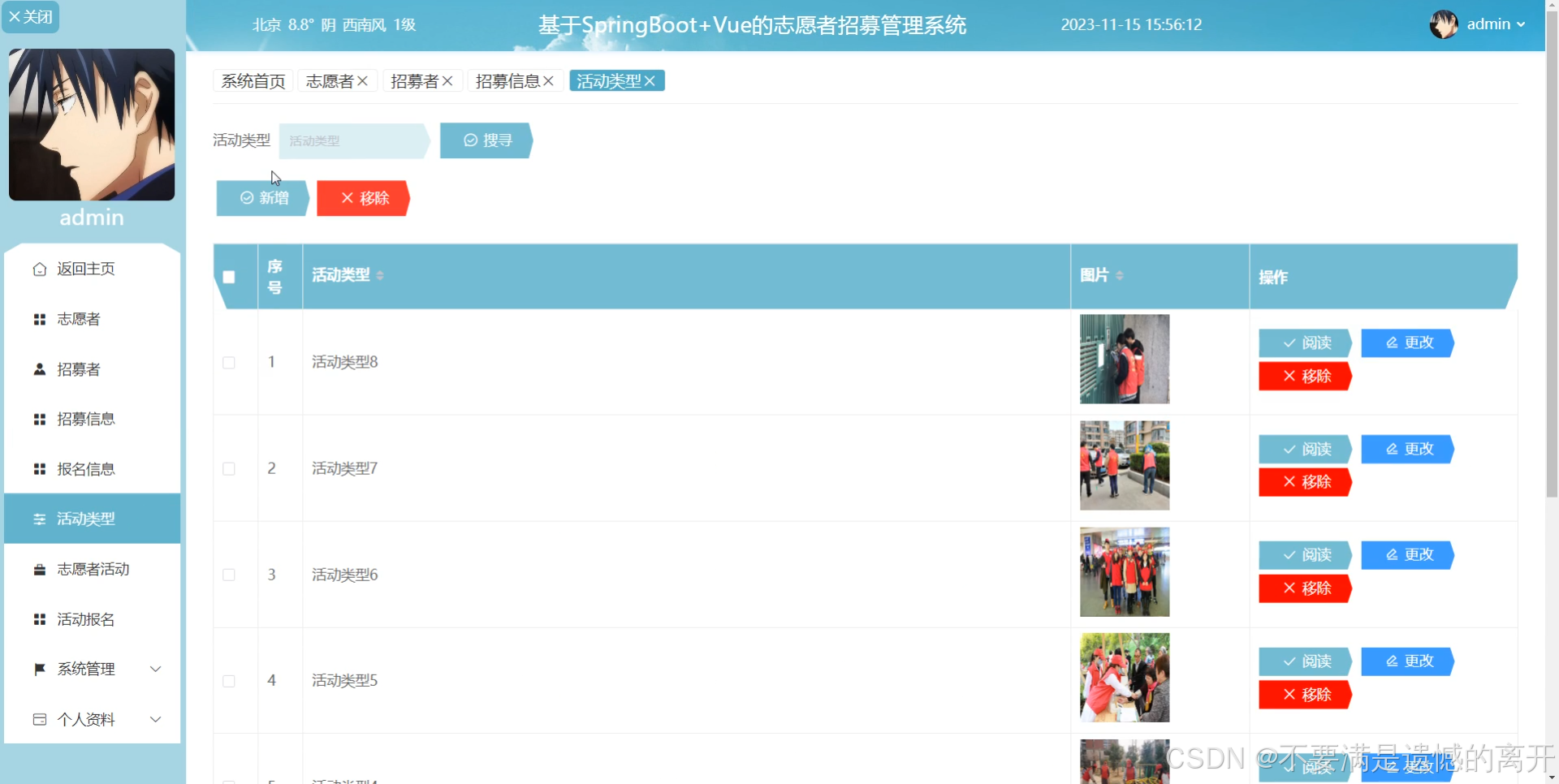Click the grid icon beside 招募信息
The height and width of the screenshot is (784, 1559).
point(39,419)
